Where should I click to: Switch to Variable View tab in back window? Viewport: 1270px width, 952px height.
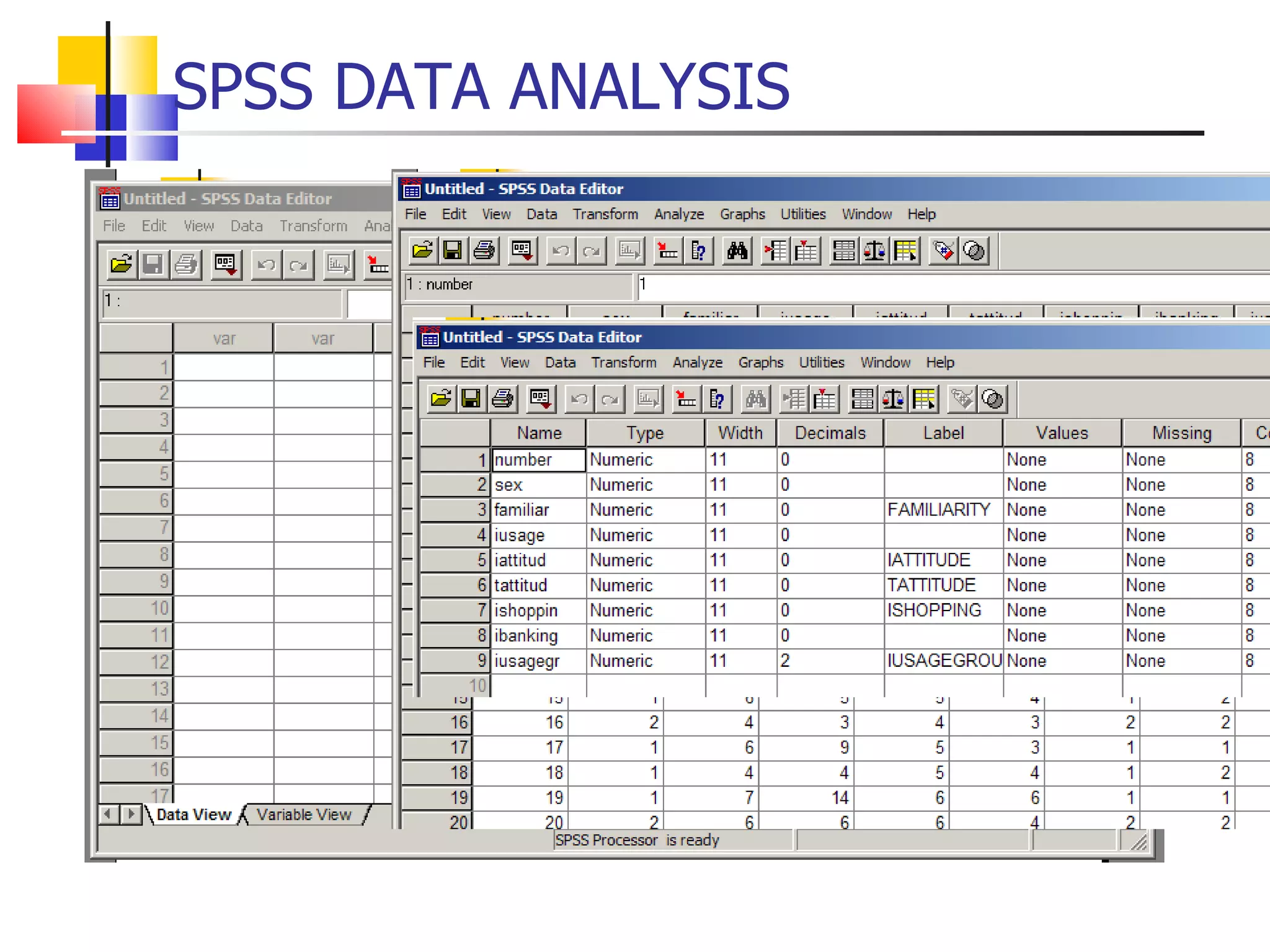304,814
